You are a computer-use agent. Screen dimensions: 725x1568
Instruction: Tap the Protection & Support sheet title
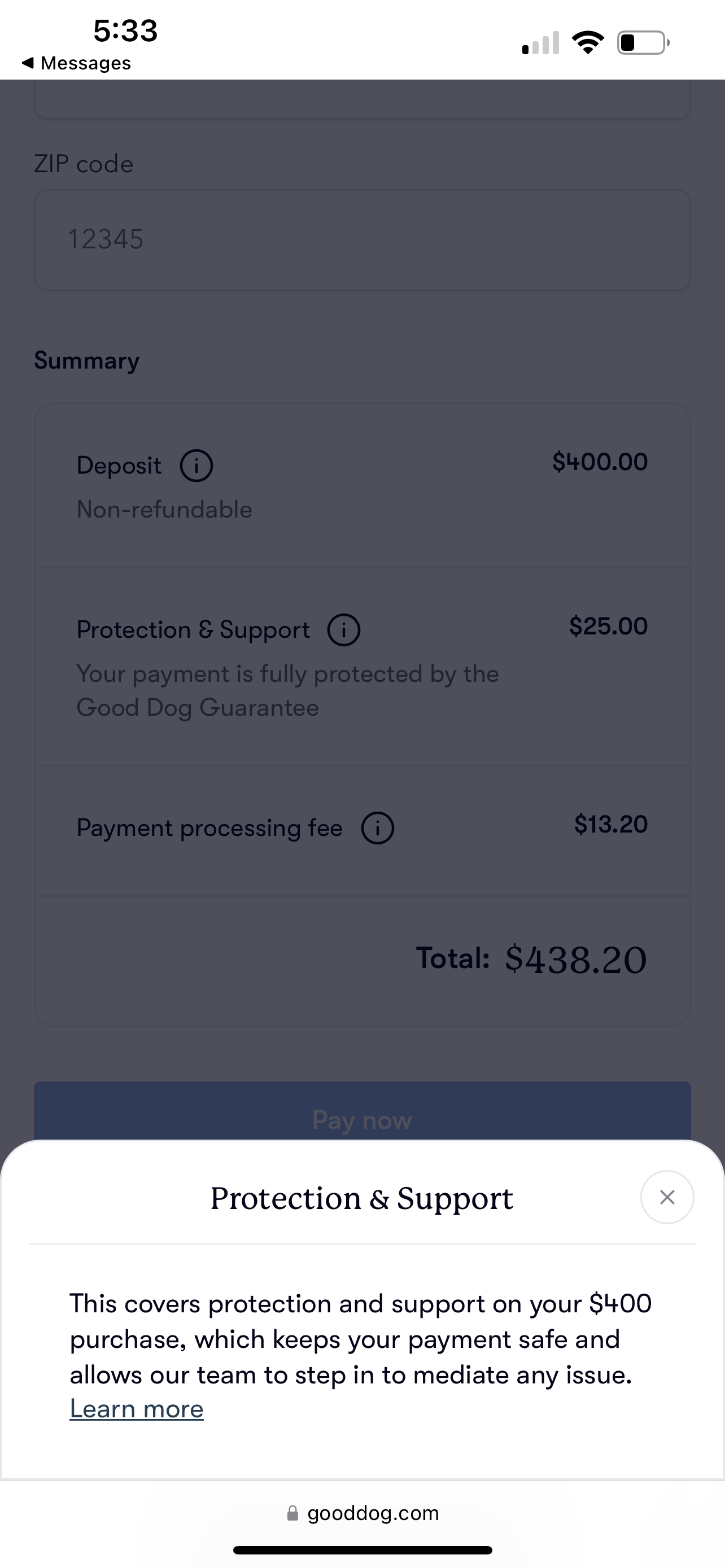(x=361, y=1198)
